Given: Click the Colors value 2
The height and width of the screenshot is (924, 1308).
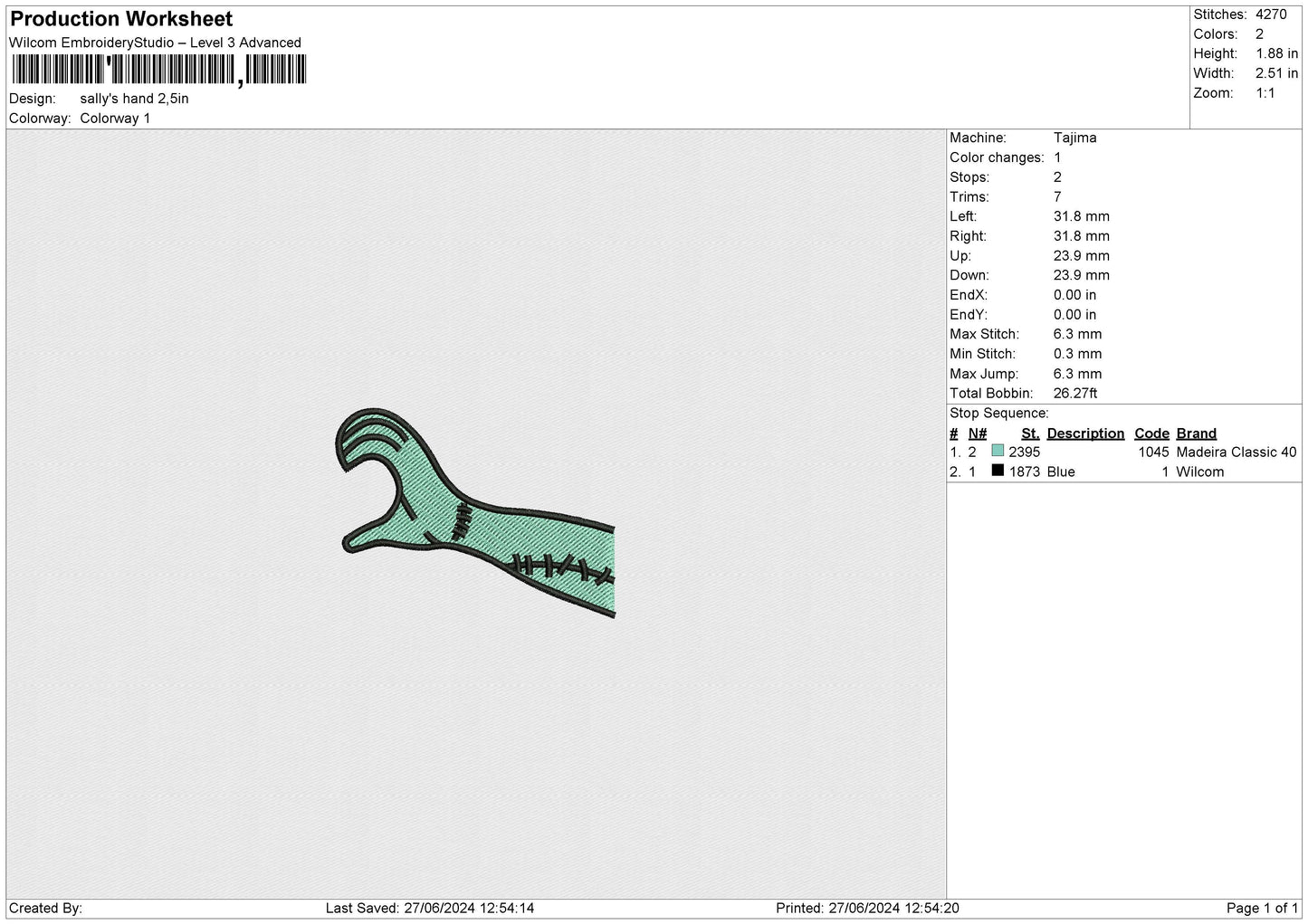Looking at the screenshot, I should point(1259,34).
